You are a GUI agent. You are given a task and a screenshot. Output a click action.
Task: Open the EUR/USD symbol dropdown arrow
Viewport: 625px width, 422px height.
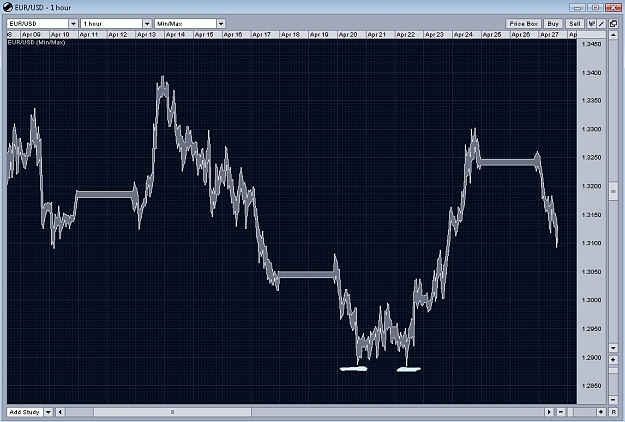coord(73,24)
